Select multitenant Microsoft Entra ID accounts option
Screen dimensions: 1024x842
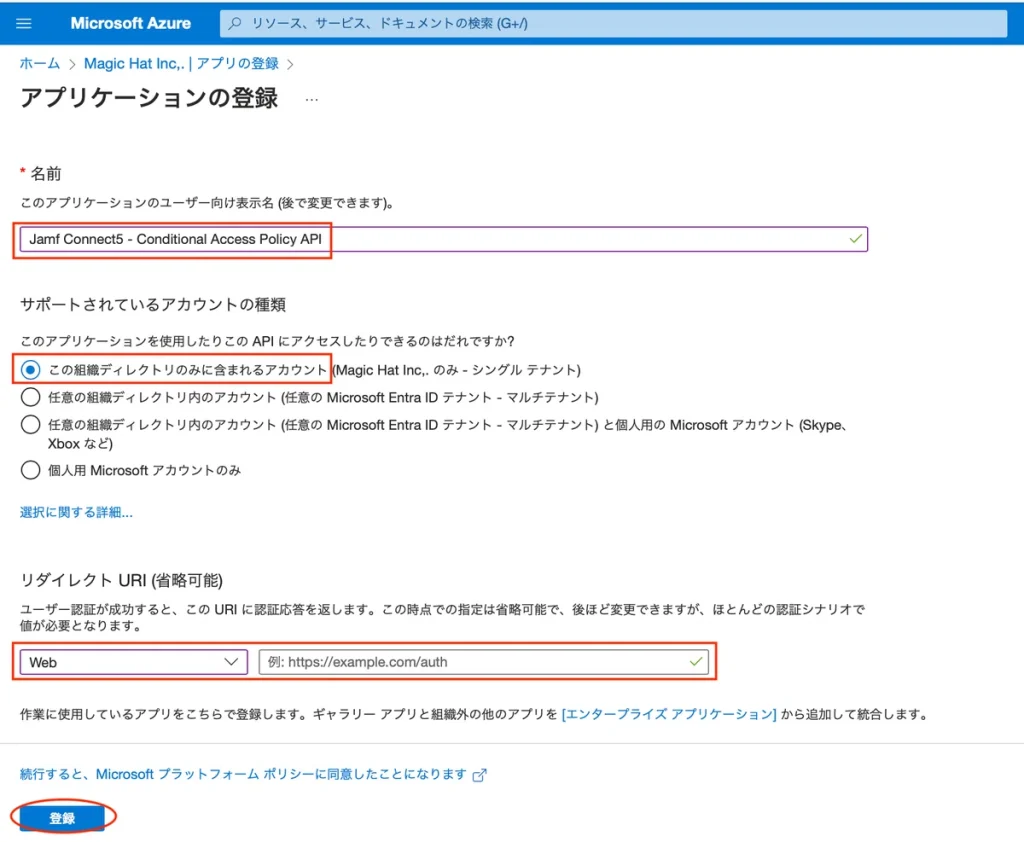click(x=31, y=397)
